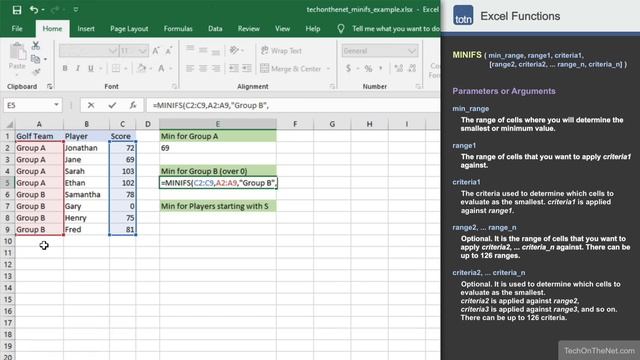Click Tell me what you want to do

[396, 29]
